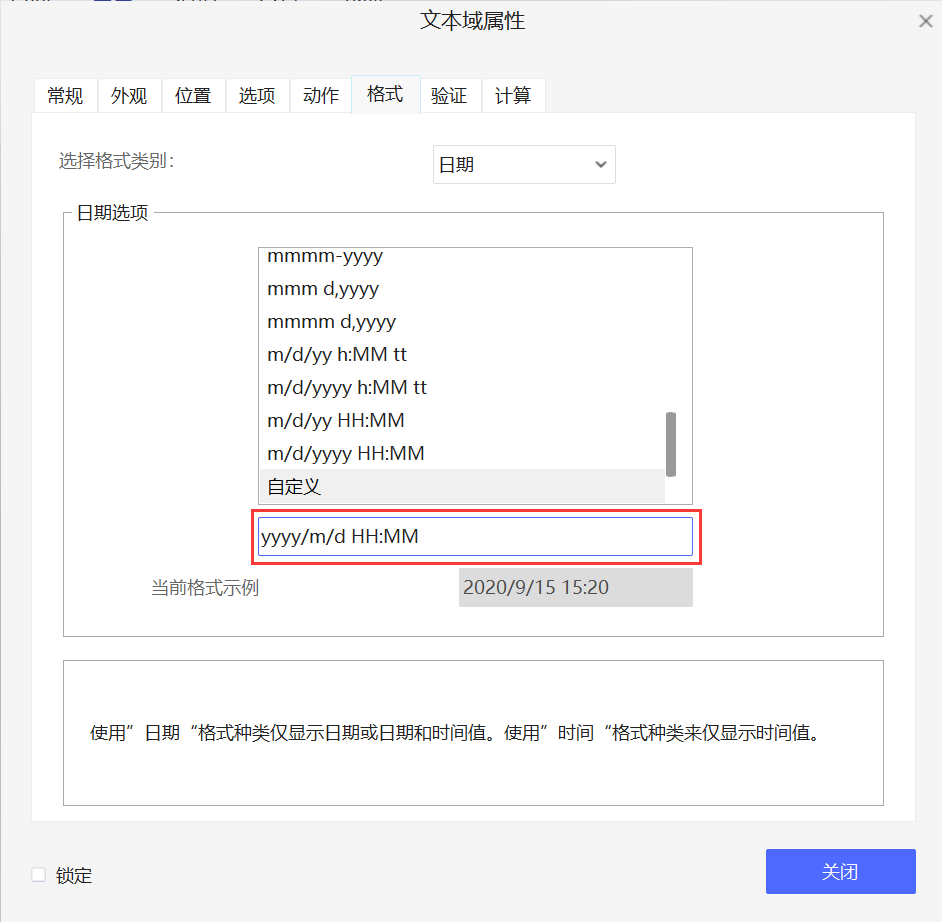Screen dimensions: 942x922
Task: Open the 外观 tab
Action: pyautogui.click(x=129, y=95)
